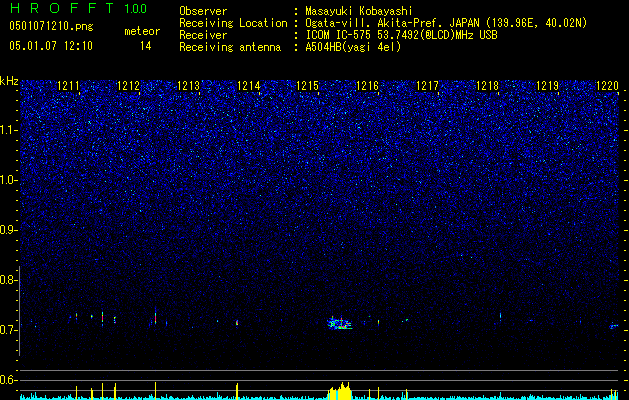Click the A504HB(yagi 4el) antenna value
This screenshot has height=400, width=629.
coord(353,47)
